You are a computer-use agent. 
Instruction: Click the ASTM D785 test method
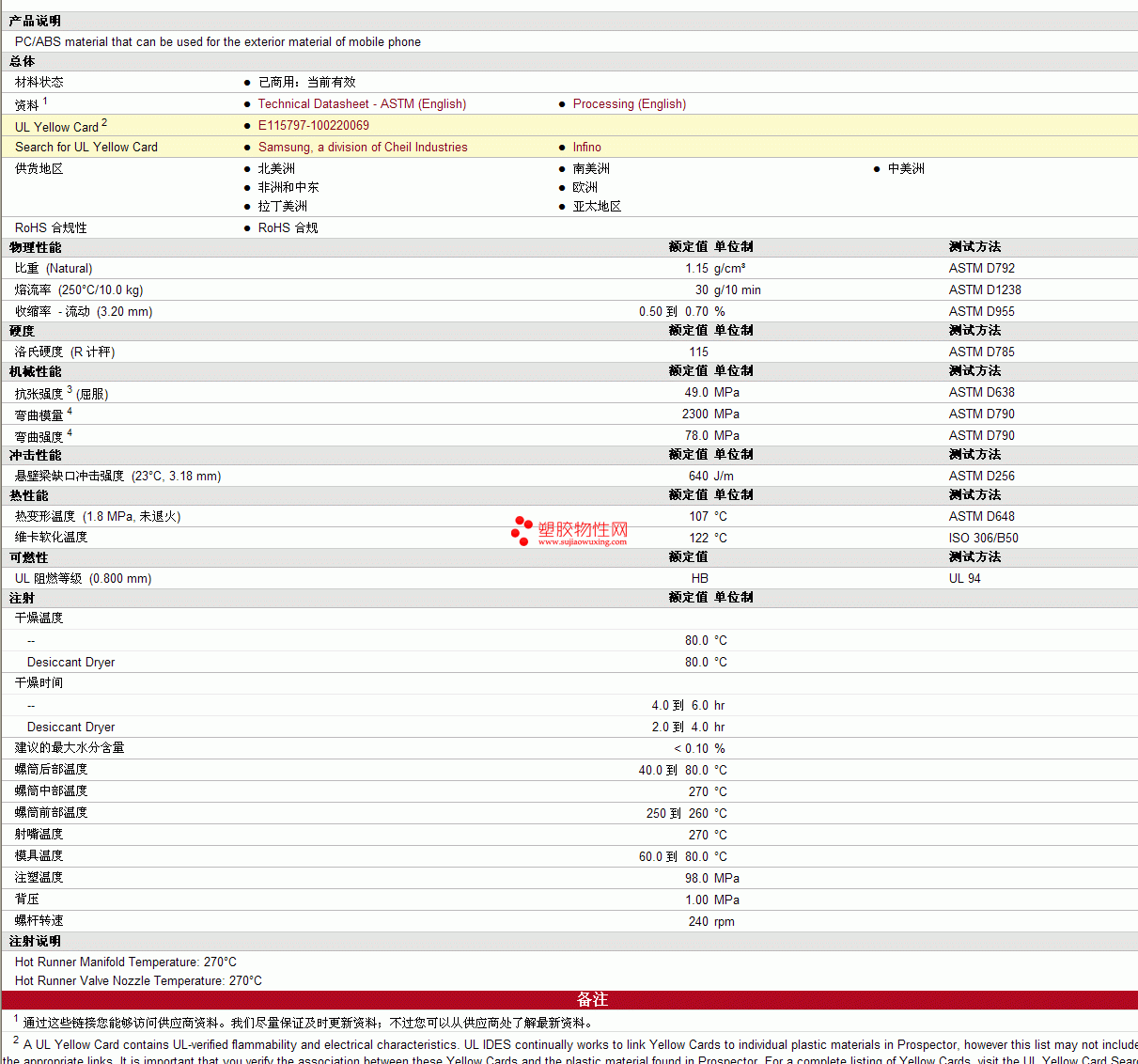pyautogui.click(x=982, y=352)
